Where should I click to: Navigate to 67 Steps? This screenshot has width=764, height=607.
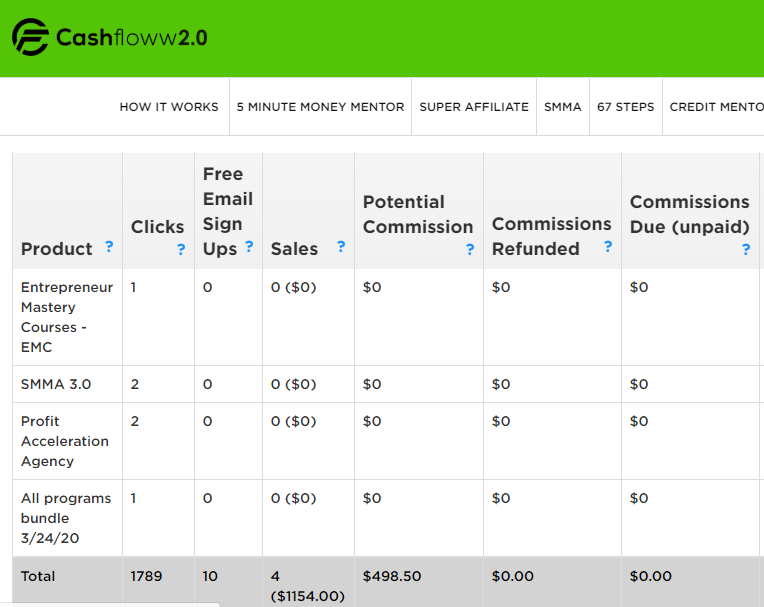(x=626, y=107)
